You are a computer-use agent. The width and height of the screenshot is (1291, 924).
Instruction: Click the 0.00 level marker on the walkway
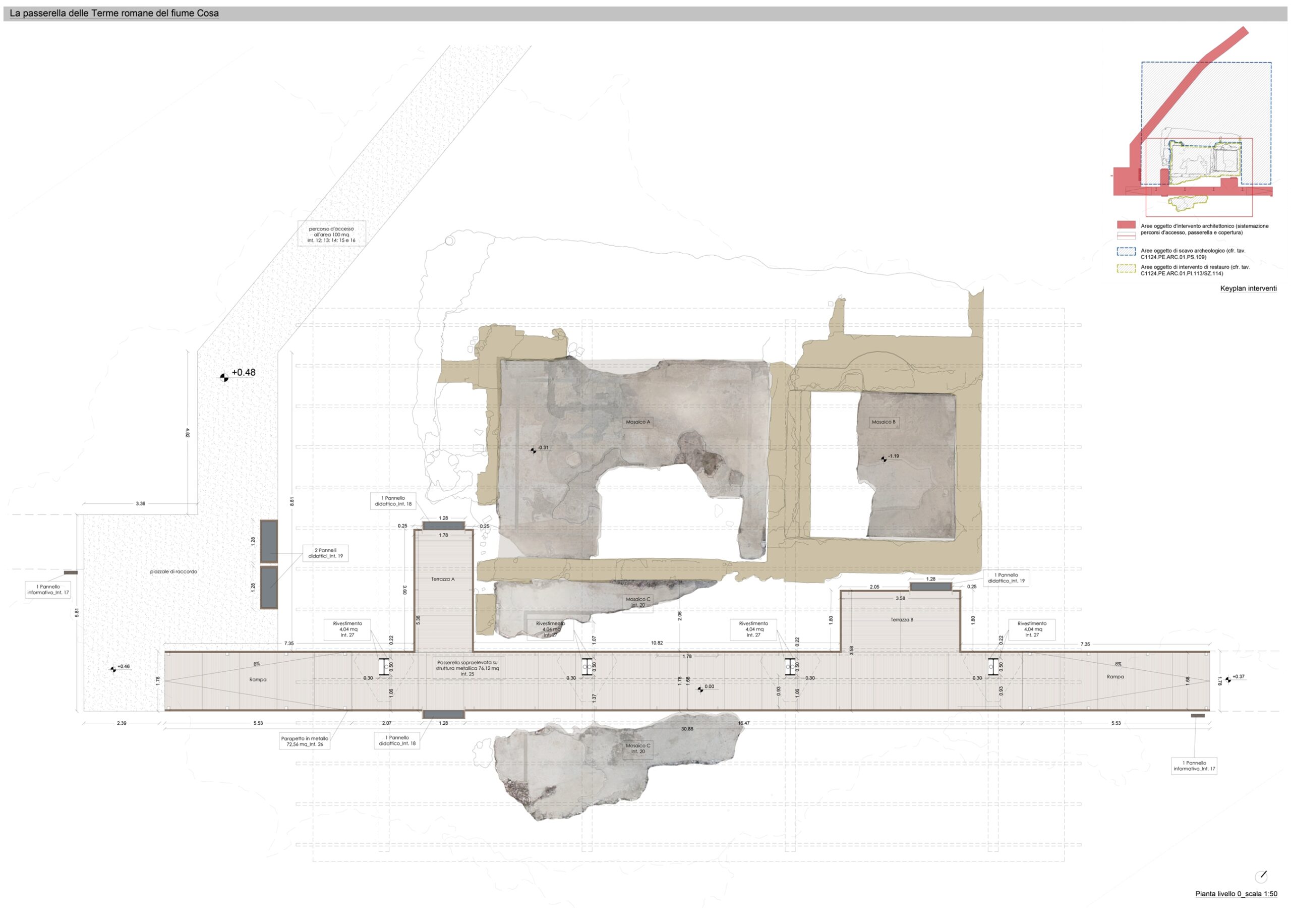[x=700, y=689]
